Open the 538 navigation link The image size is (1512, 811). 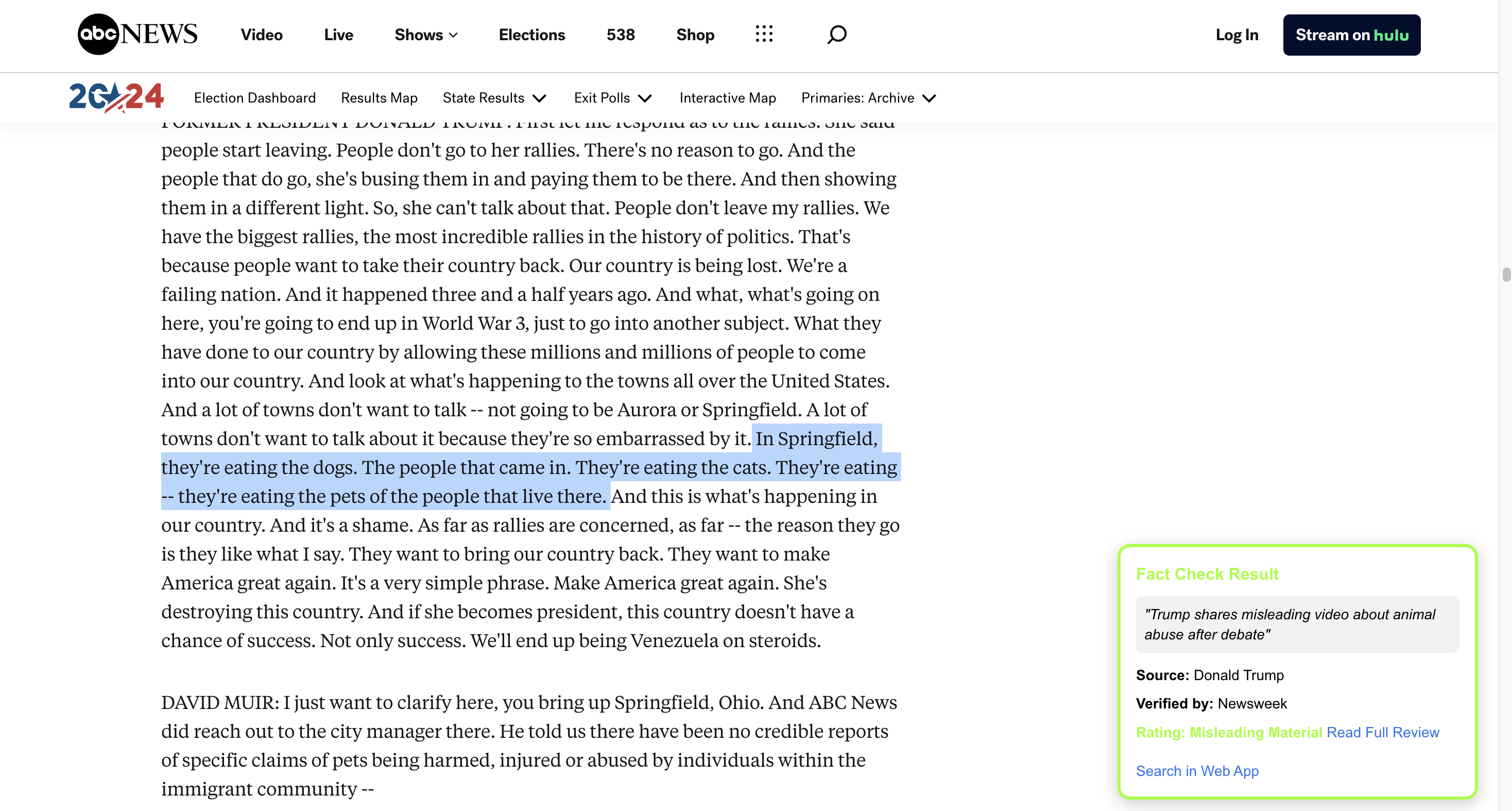620,35
